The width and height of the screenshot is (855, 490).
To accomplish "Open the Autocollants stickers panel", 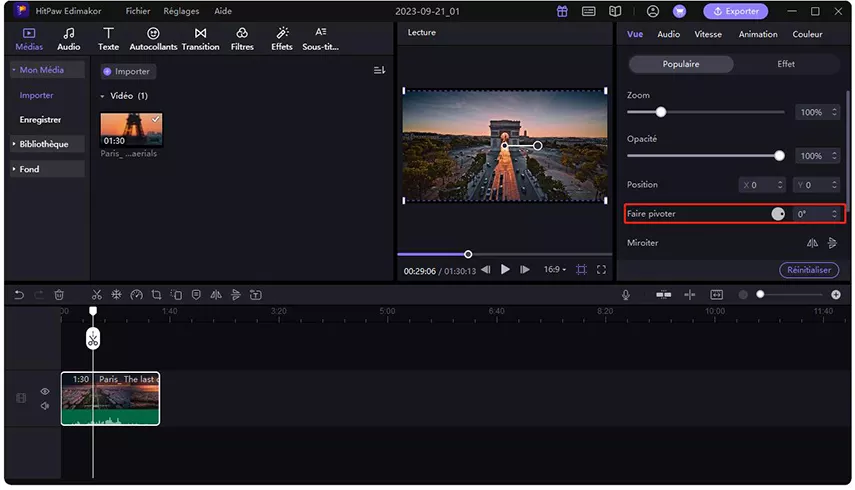I will coord(153,39).
